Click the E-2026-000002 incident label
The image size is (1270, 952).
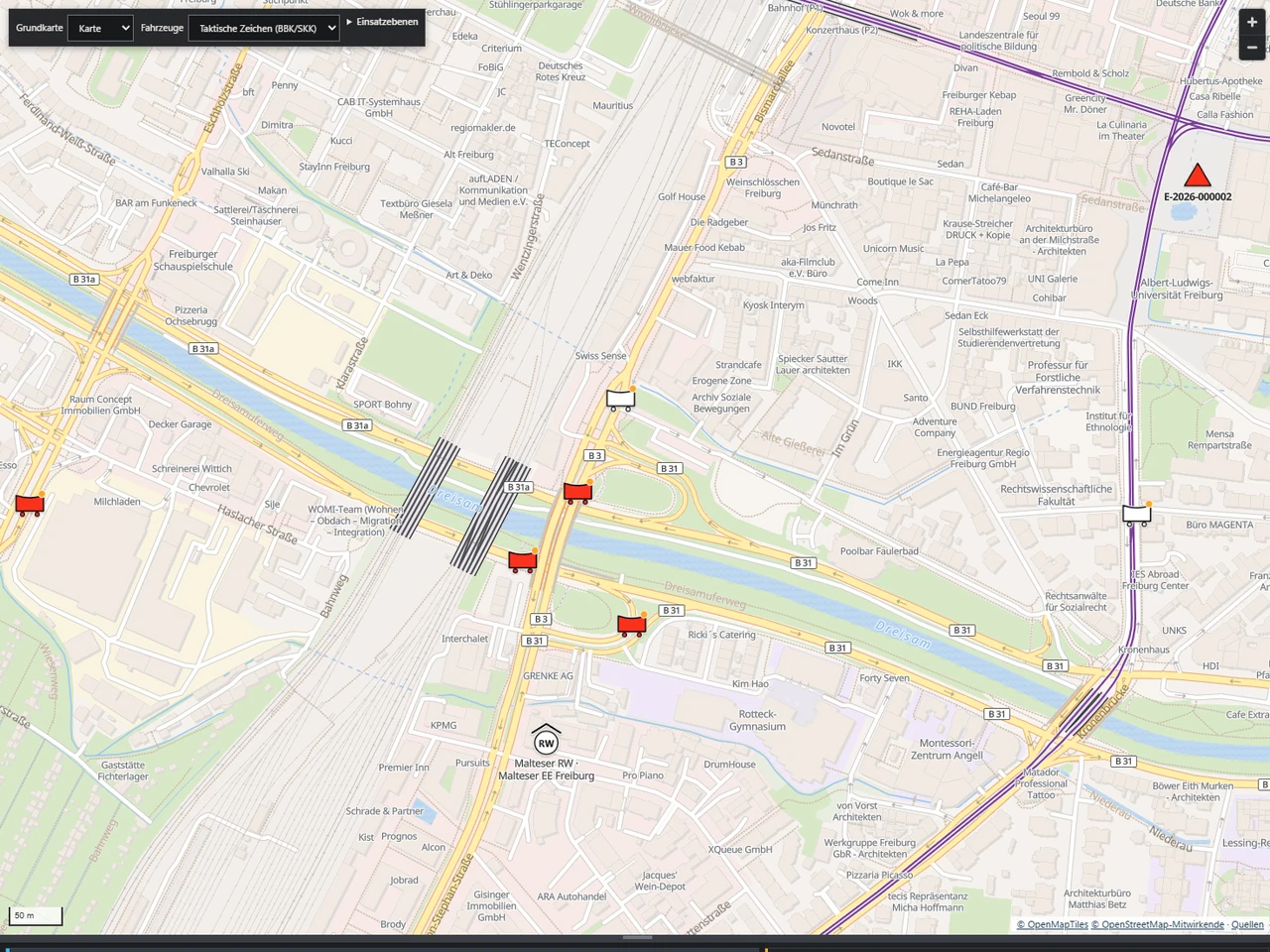1198,196
